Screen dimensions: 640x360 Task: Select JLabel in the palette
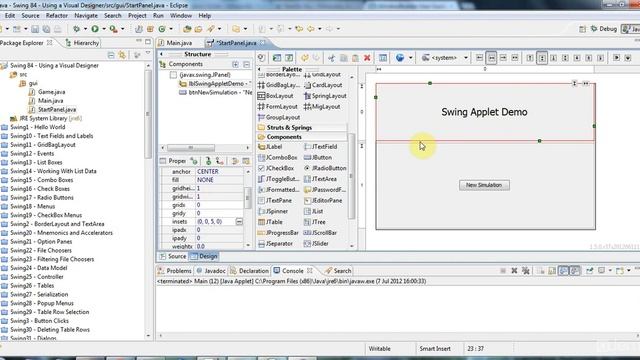(270, 147)
